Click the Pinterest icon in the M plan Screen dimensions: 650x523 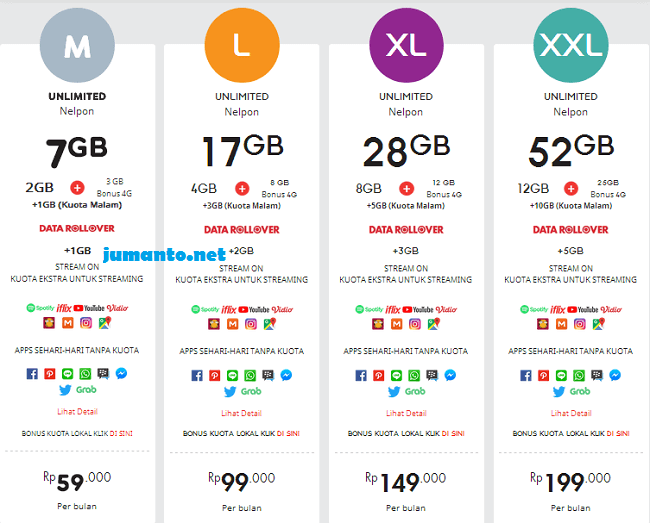50,374
